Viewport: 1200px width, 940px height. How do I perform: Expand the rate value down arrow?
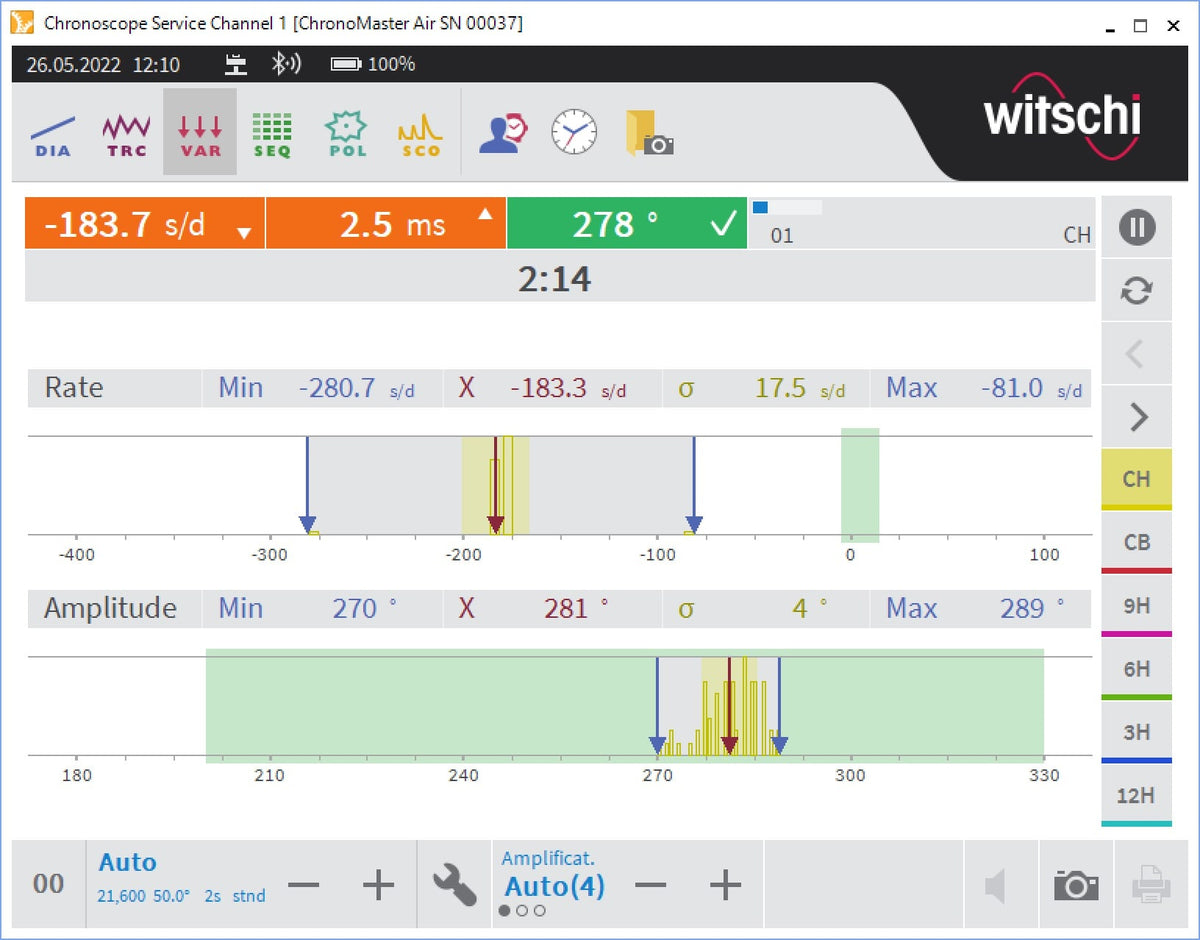[x=244, y=233]
